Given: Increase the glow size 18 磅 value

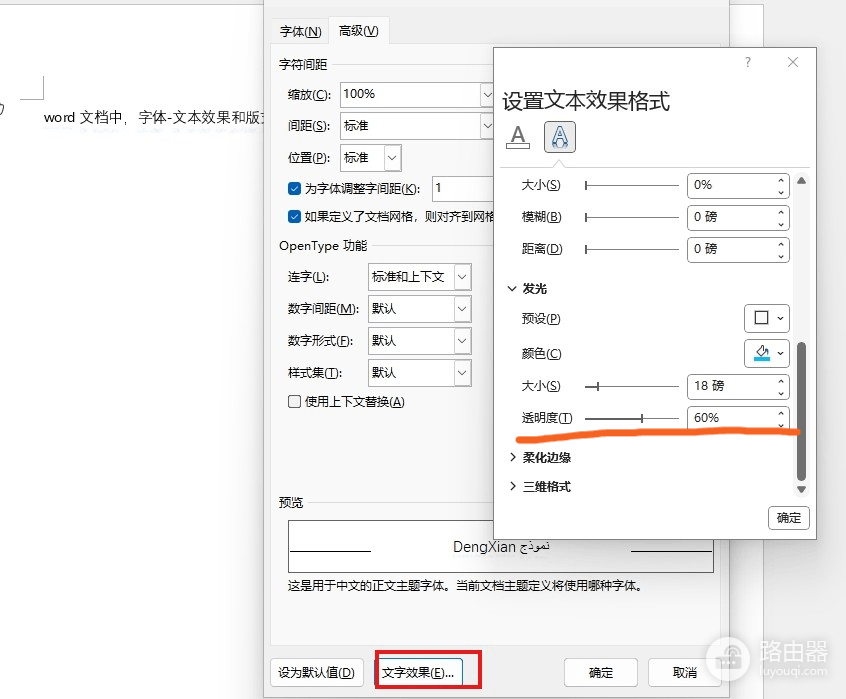Looking at the screenshot, I should (x=781, y=381).
